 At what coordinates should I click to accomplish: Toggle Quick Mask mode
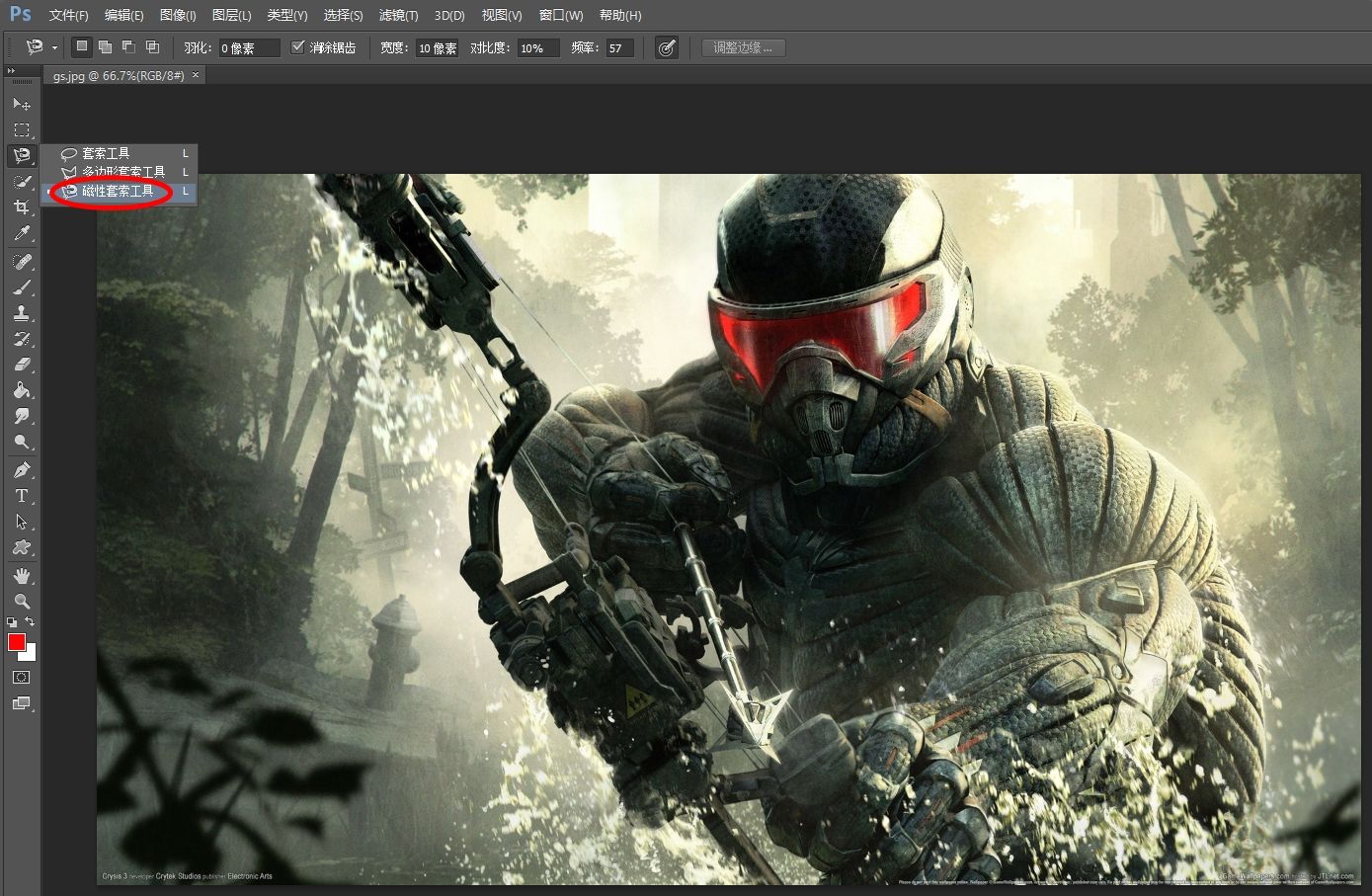pyautogui.click(x=21, y=678)
